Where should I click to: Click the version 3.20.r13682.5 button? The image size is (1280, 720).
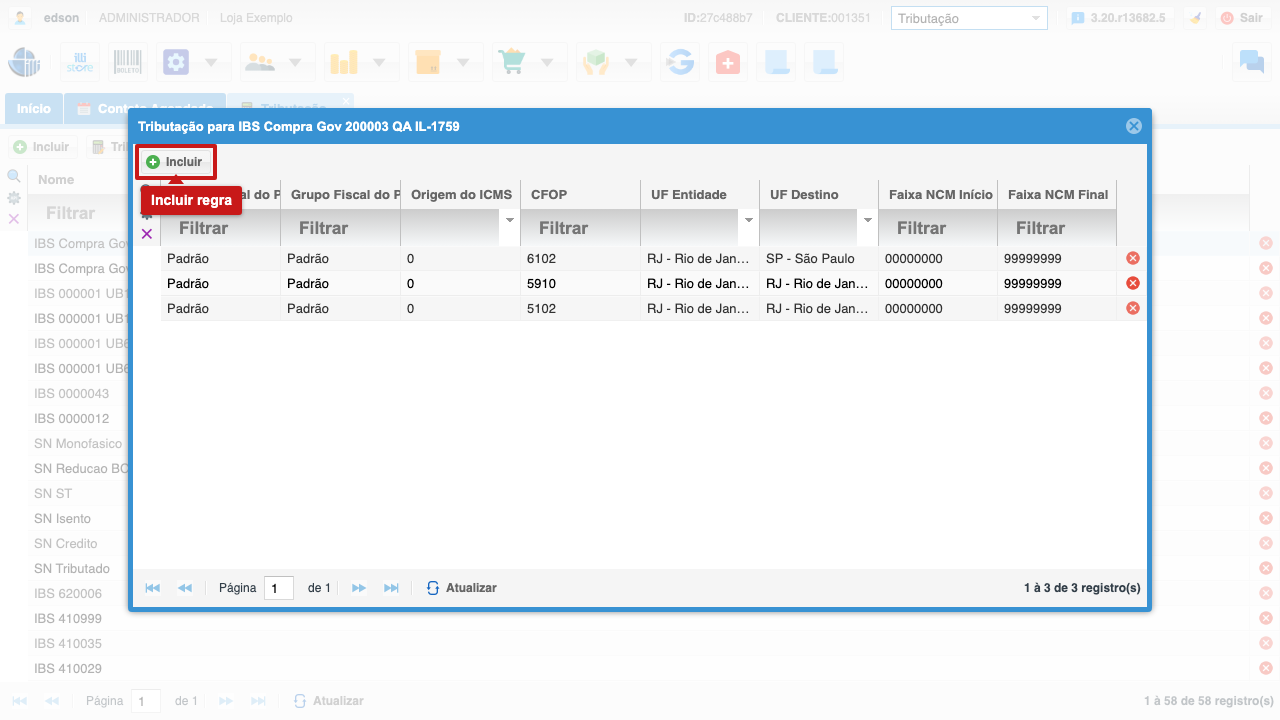[1118, 18]
